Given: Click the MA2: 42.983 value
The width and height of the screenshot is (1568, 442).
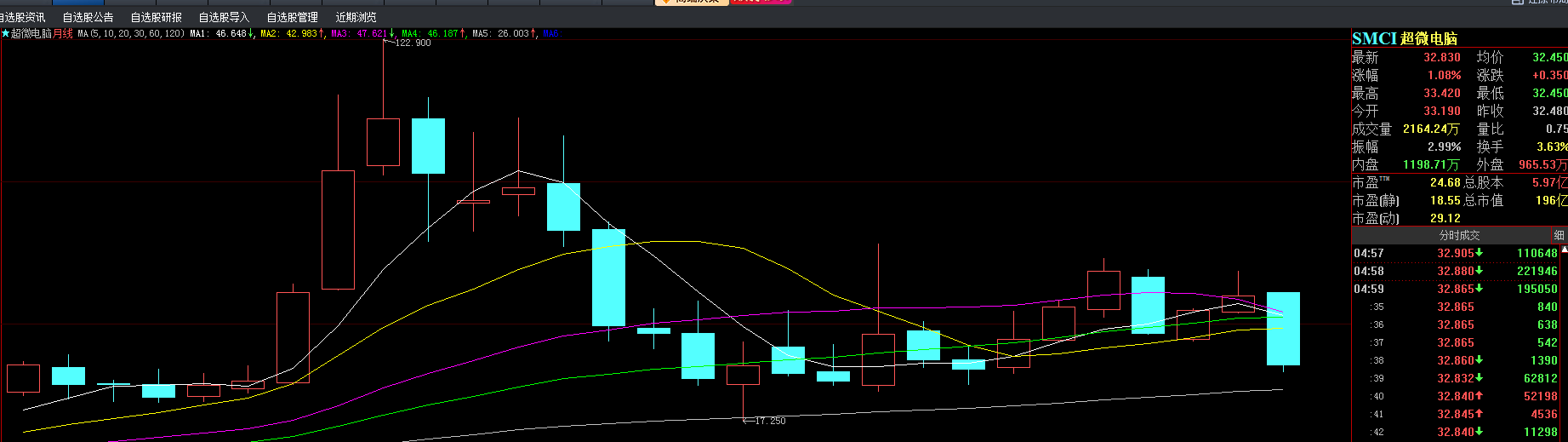Looking at the screenshot, I should 288,33.
